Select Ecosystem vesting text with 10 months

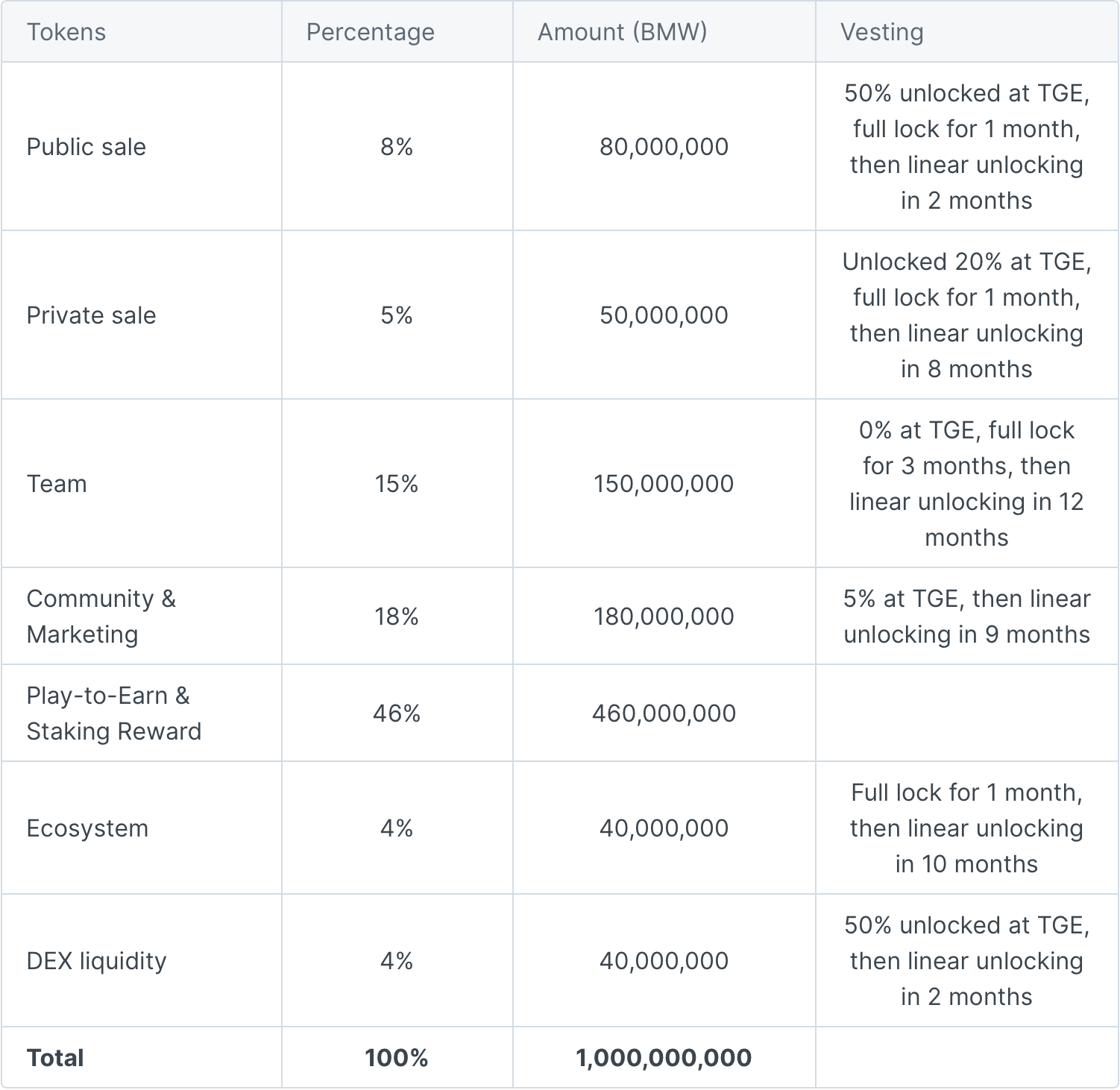[x=966, y=828]
